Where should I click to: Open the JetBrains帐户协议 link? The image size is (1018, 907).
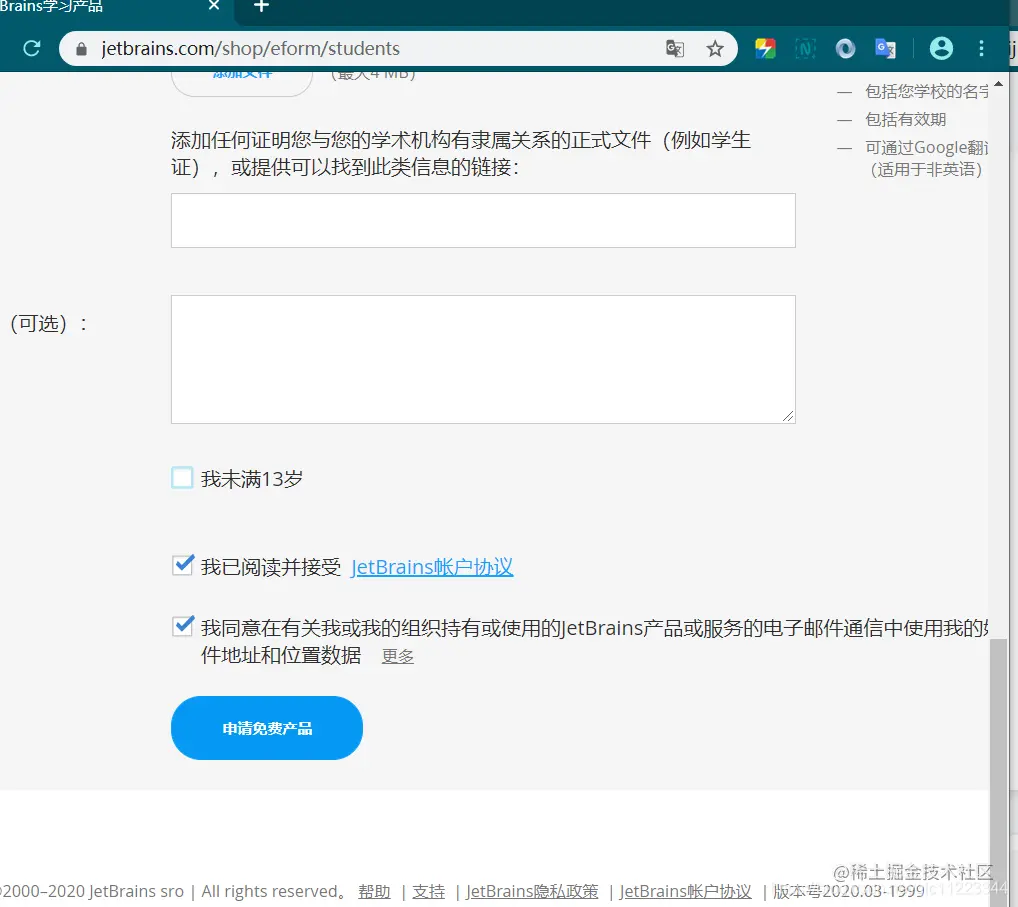tap(431, 567)
